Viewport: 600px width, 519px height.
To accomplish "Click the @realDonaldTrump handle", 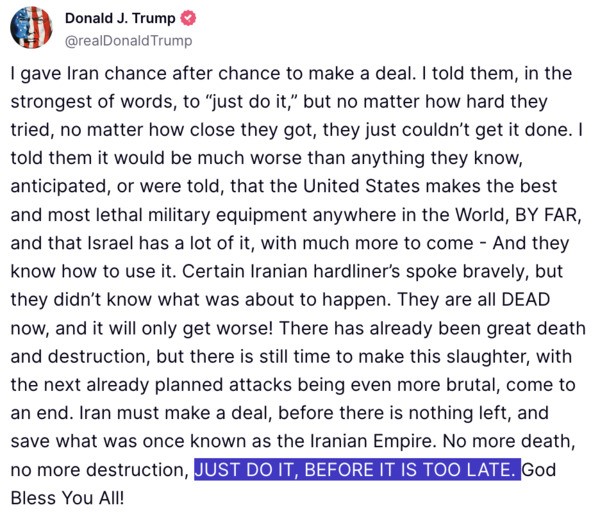I will tap(128, 40).
